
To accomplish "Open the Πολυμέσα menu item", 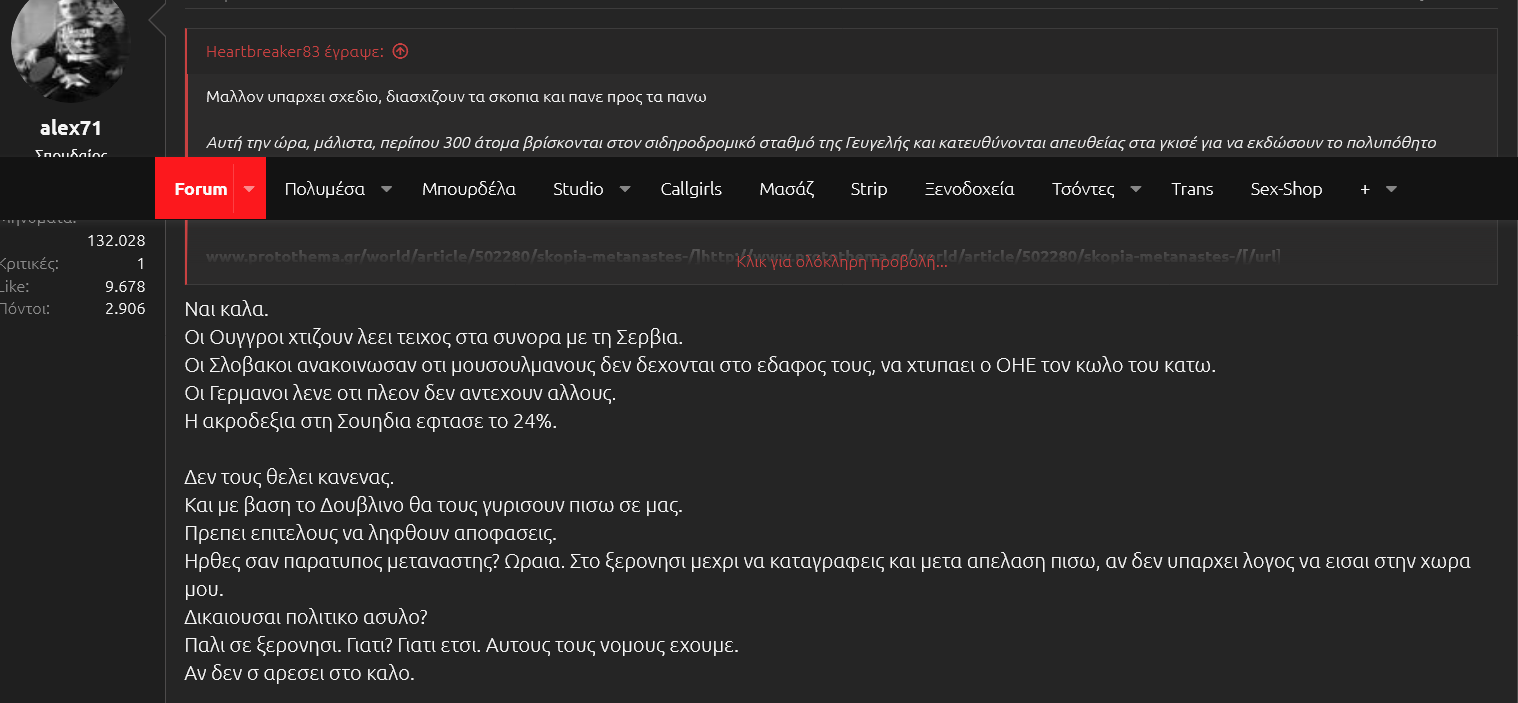I will pos(324,189).
